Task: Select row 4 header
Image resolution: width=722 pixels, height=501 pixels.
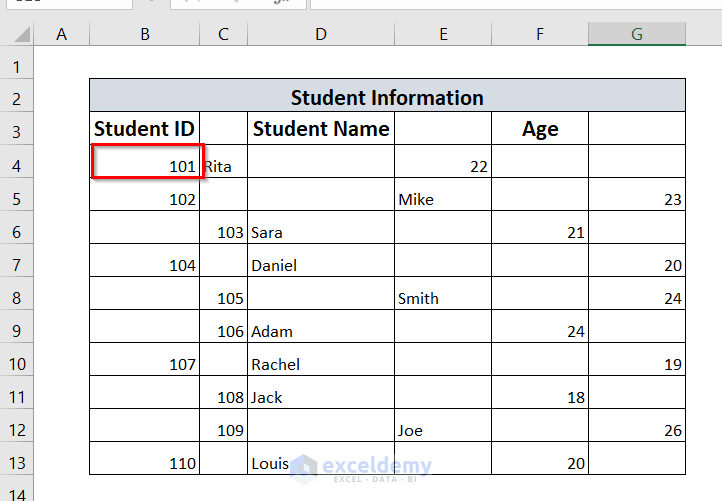Action: [x=17, y=162]
